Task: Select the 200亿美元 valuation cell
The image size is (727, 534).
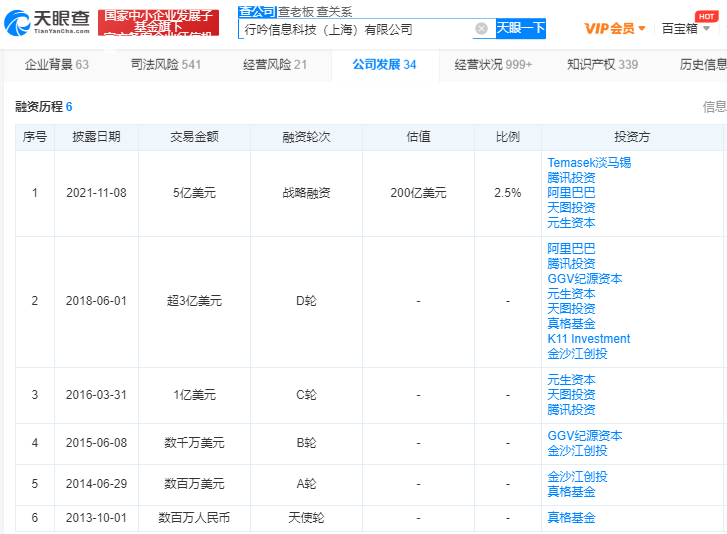Action: 418,193
